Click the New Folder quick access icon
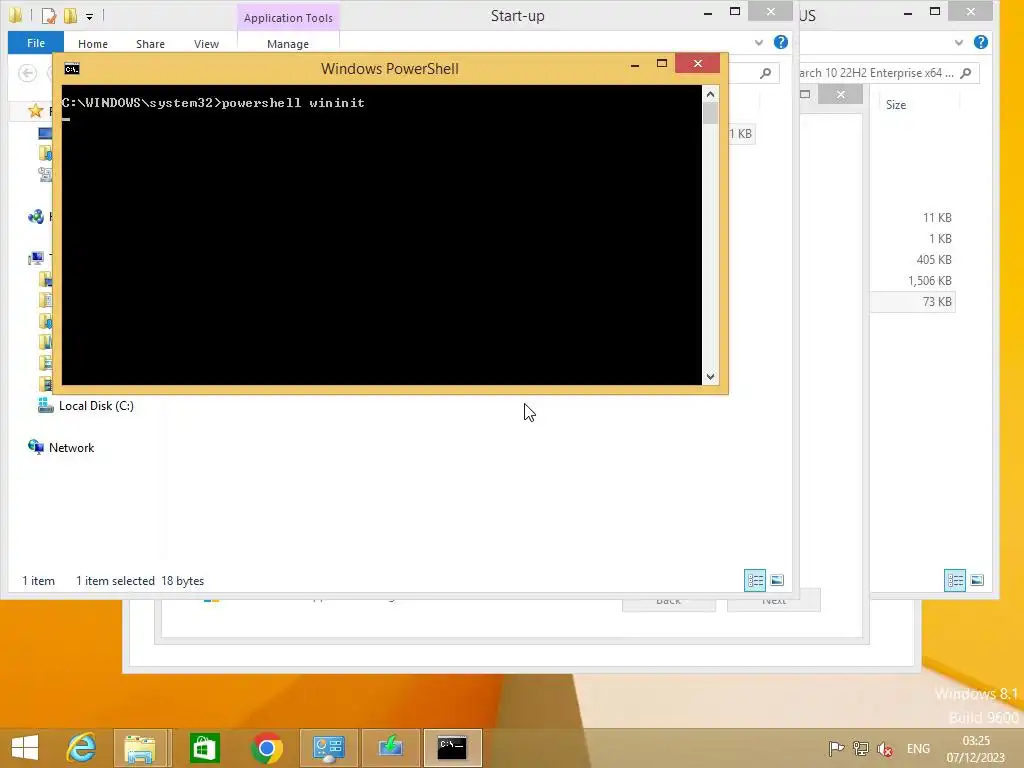Screen dimensions: 1024x768 (x=71, y=16)
